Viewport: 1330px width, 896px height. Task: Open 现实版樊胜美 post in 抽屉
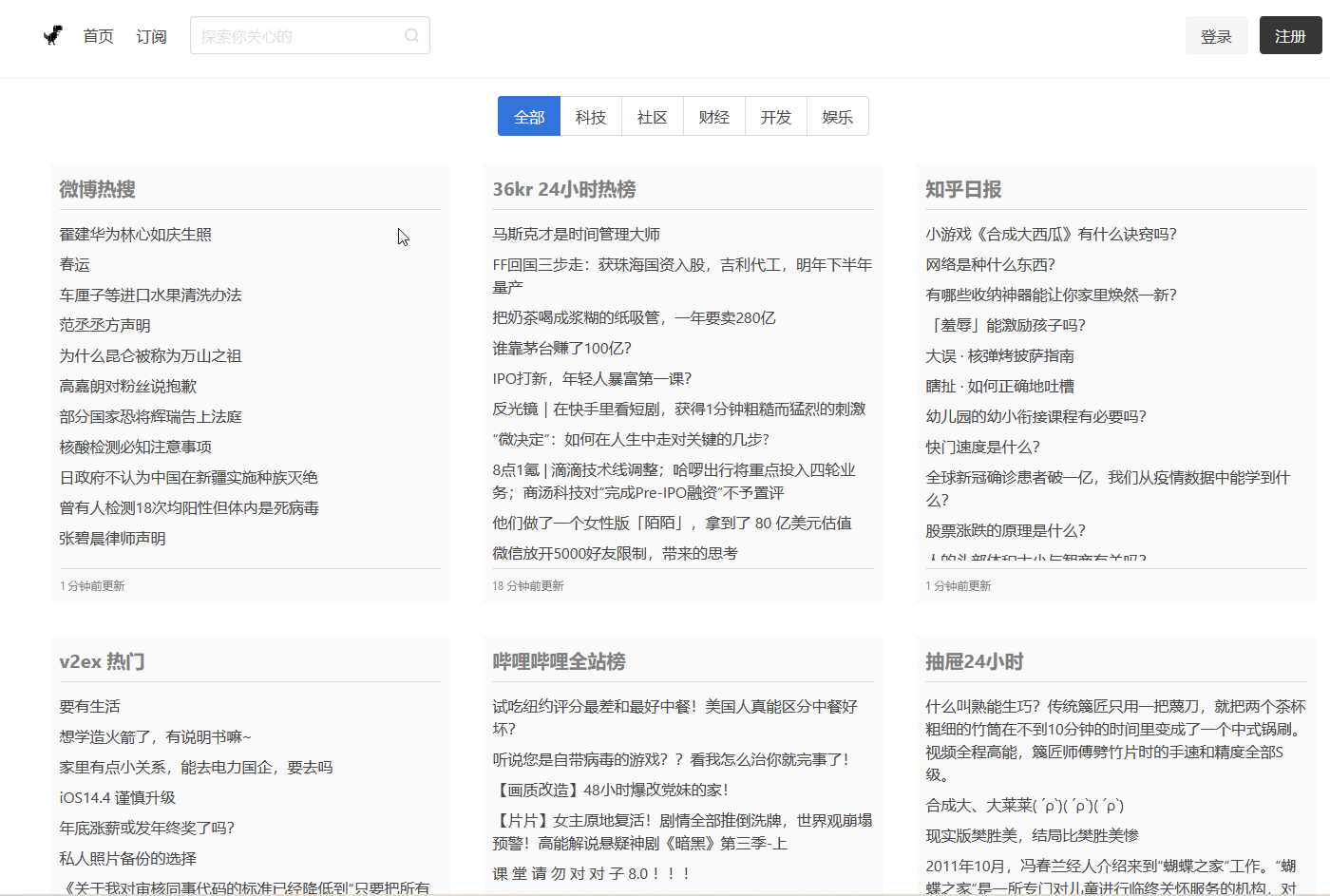tap(1032, 836)
